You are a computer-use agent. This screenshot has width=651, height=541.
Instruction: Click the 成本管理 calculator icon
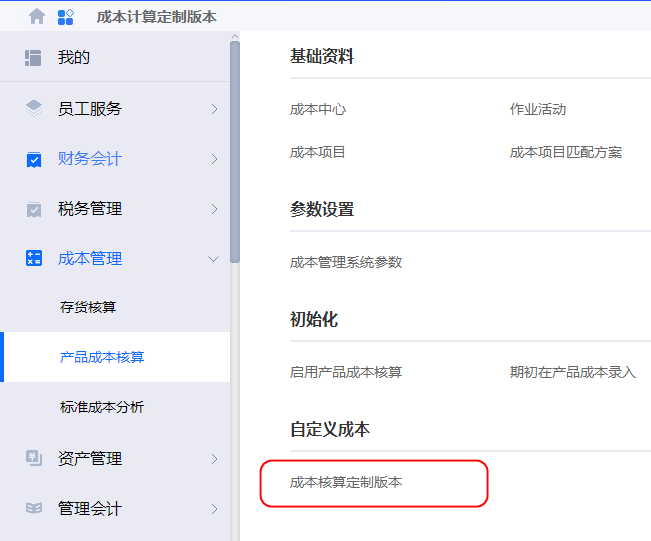tap(34, 259)
